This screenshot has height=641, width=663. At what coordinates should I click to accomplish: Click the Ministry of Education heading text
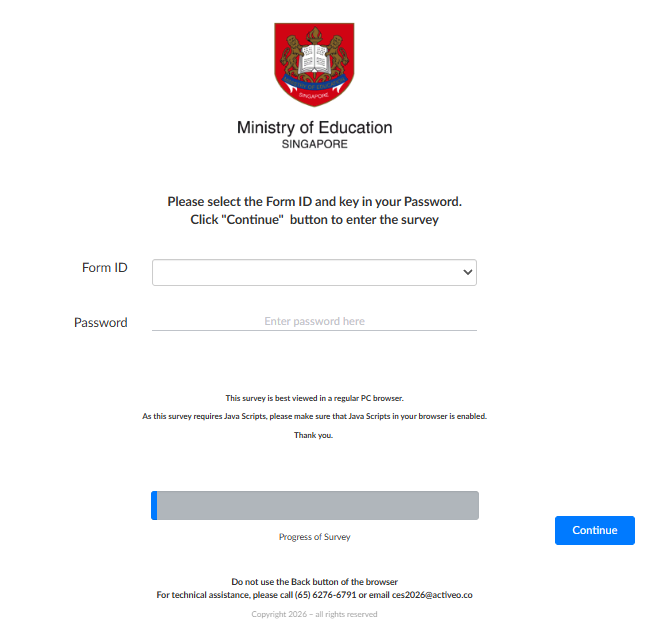[x=314, y=127]
